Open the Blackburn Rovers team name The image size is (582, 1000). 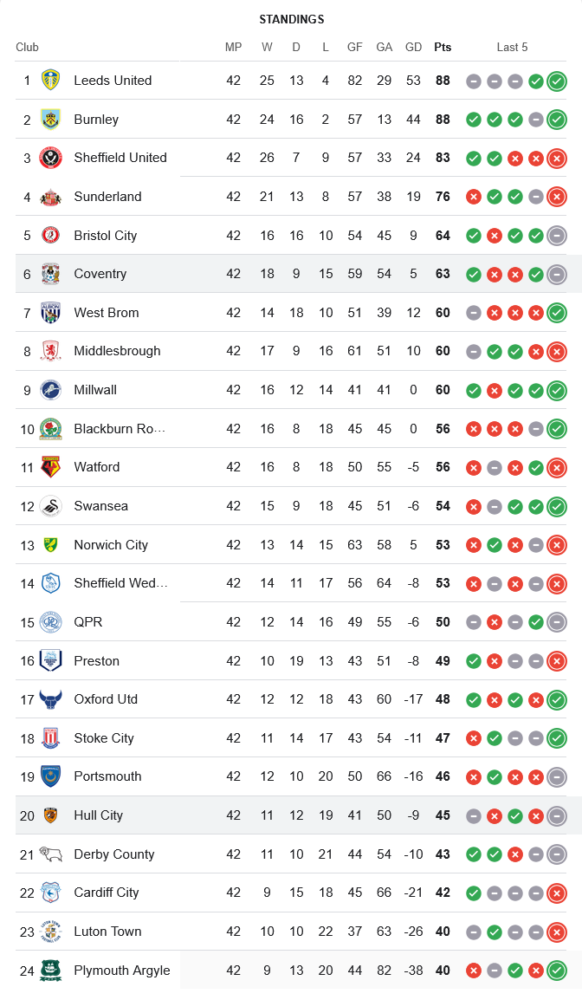[x=119, y=429]
